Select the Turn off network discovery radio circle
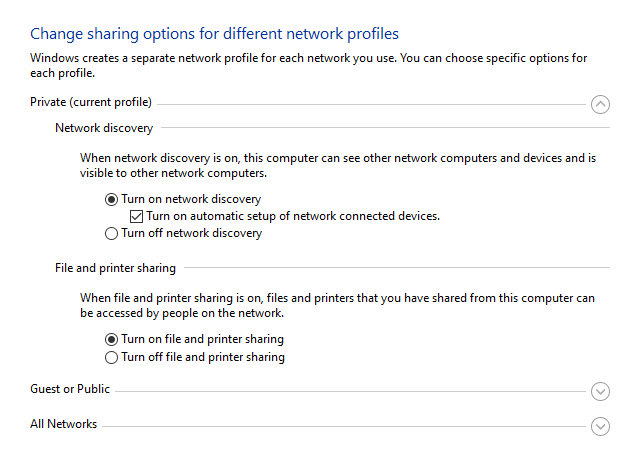 point(111,234)
